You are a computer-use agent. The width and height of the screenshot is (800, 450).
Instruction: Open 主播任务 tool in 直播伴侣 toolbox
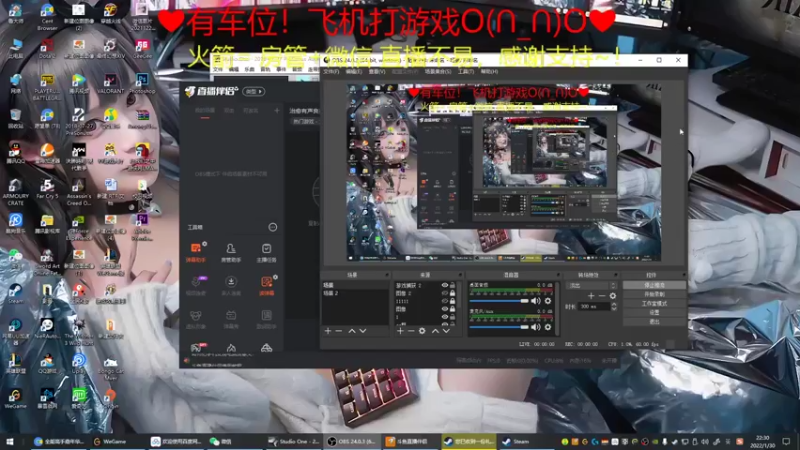coord(266,253)
